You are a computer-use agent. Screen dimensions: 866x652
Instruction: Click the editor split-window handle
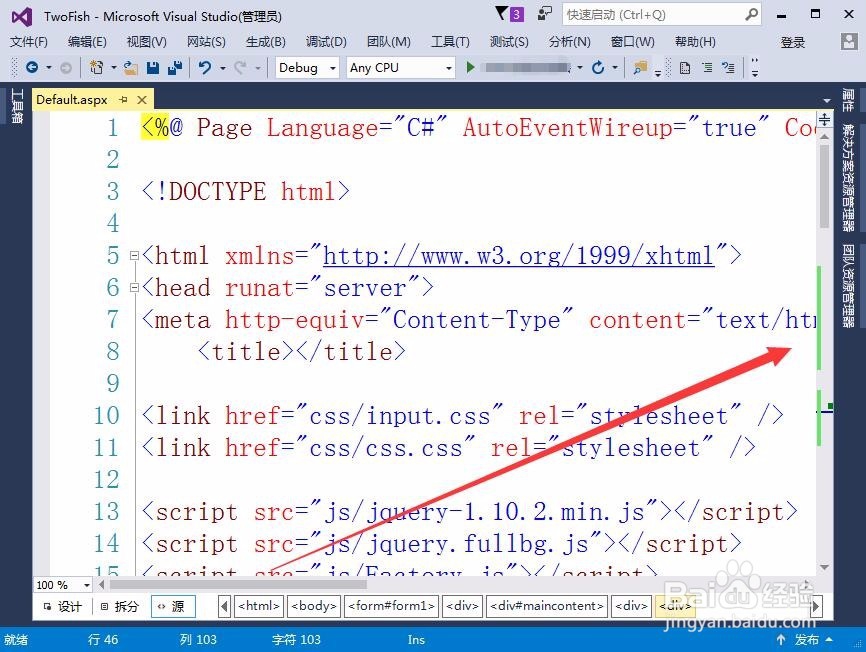[x=825, y=119]
